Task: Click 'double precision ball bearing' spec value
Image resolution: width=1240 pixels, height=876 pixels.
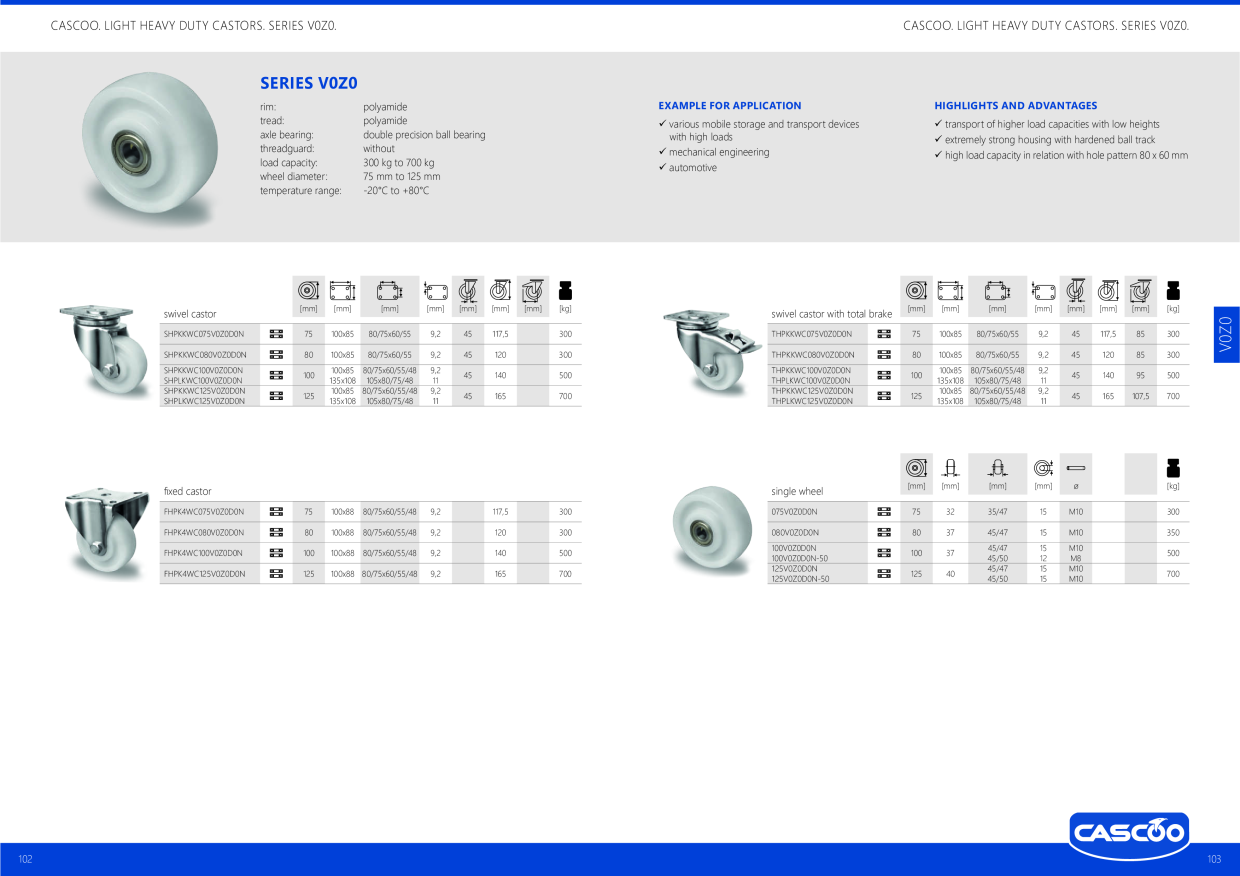Action: (424, 135)
